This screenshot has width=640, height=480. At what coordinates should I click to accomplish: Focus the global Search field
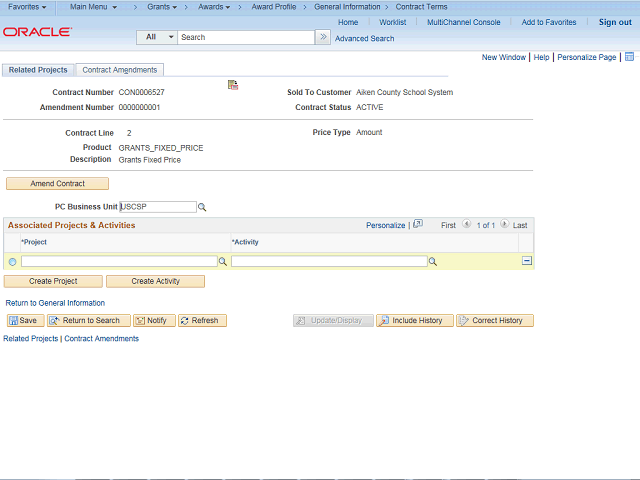point(246,37)
